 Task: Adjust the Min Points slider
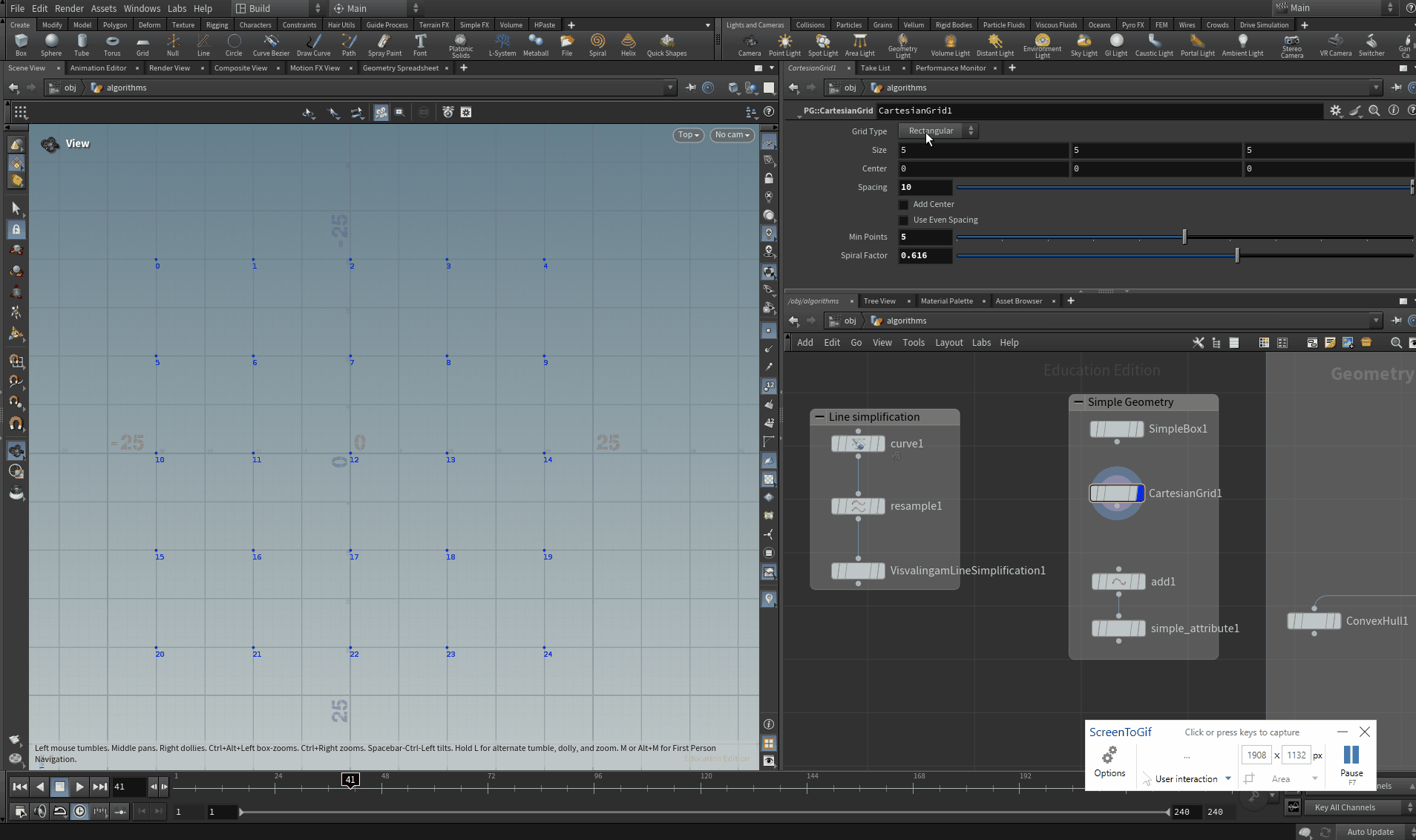(1184, 237)
